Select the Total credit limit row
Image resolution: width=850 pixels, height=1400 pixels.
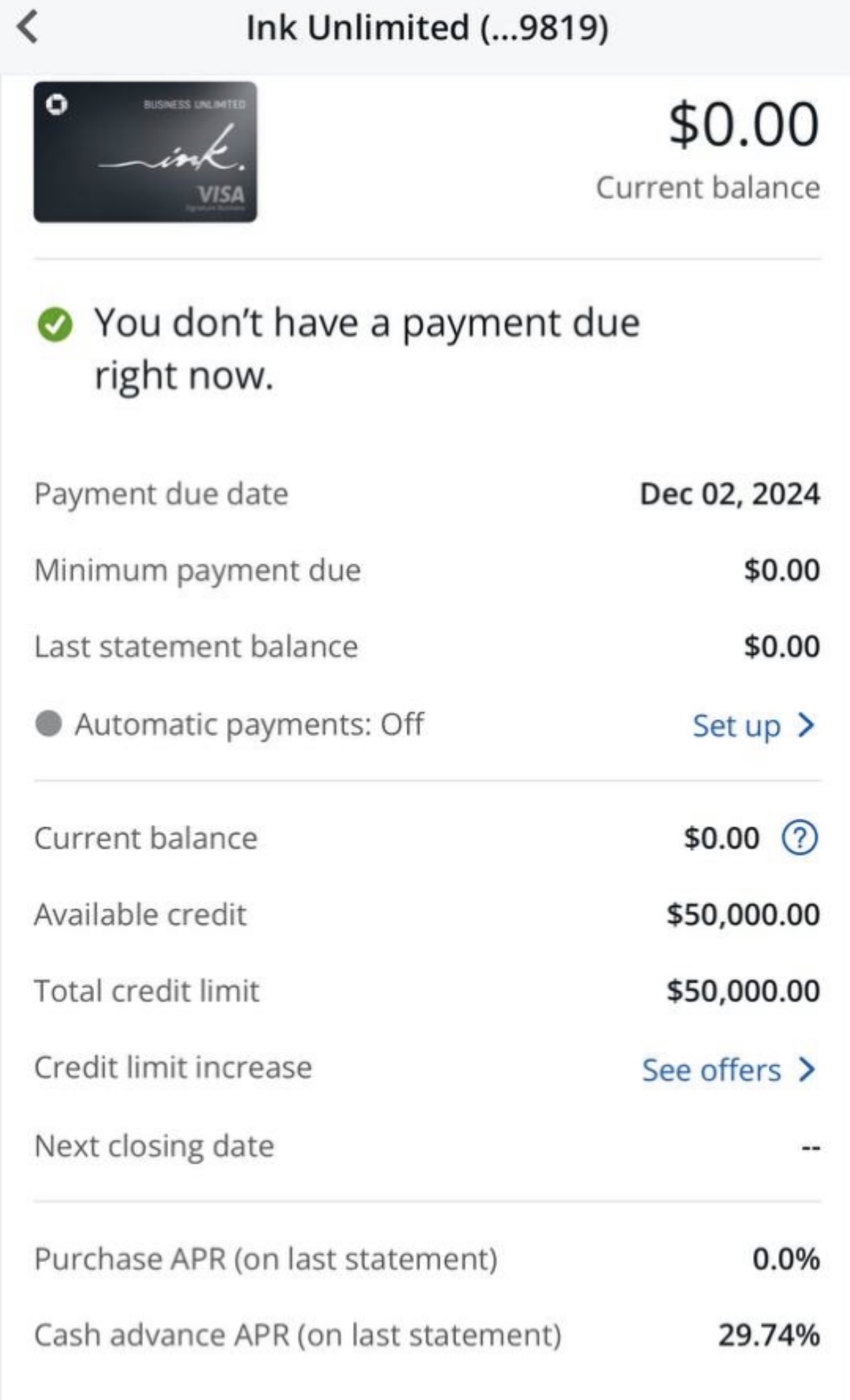(427, 991)
